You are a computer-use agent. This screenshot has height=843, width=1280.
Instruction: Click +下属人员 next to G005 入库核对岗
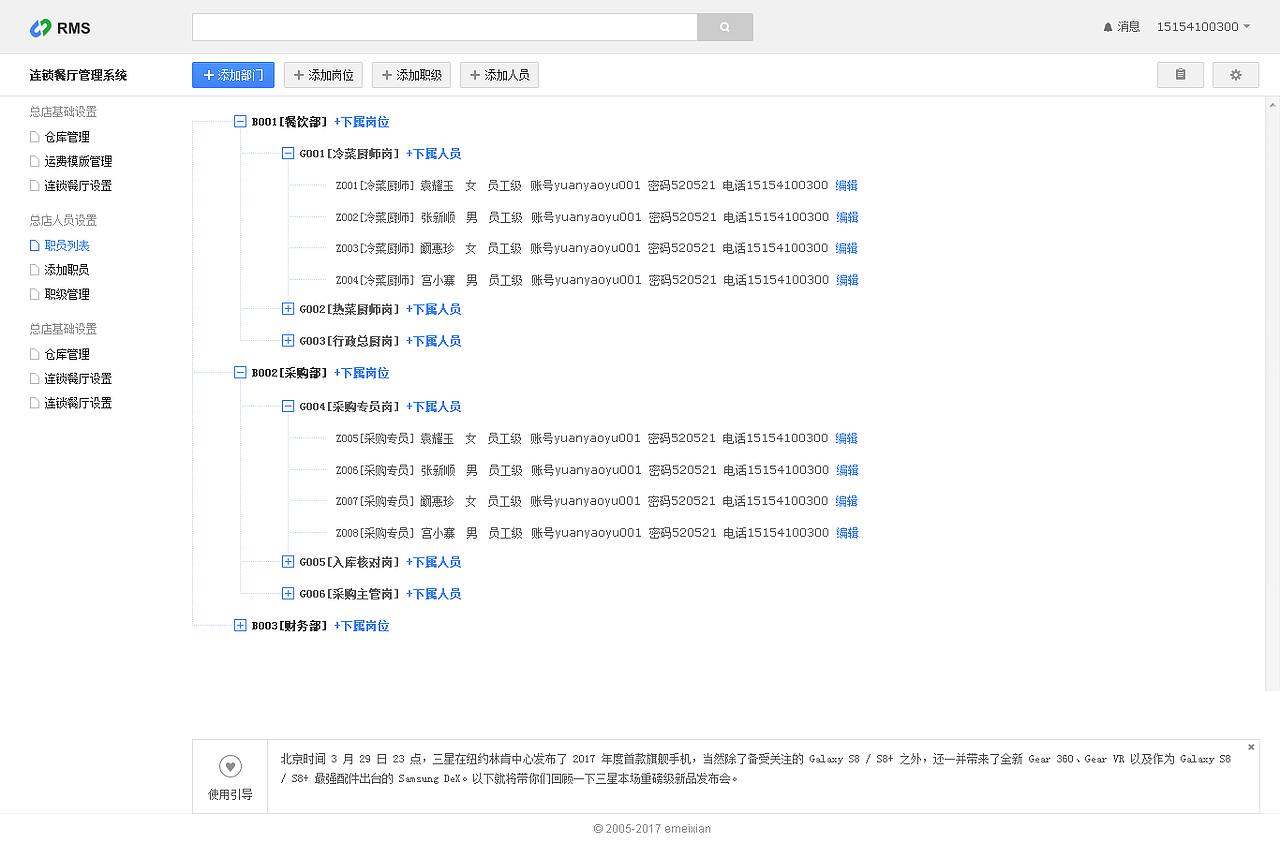pos(433,562)
